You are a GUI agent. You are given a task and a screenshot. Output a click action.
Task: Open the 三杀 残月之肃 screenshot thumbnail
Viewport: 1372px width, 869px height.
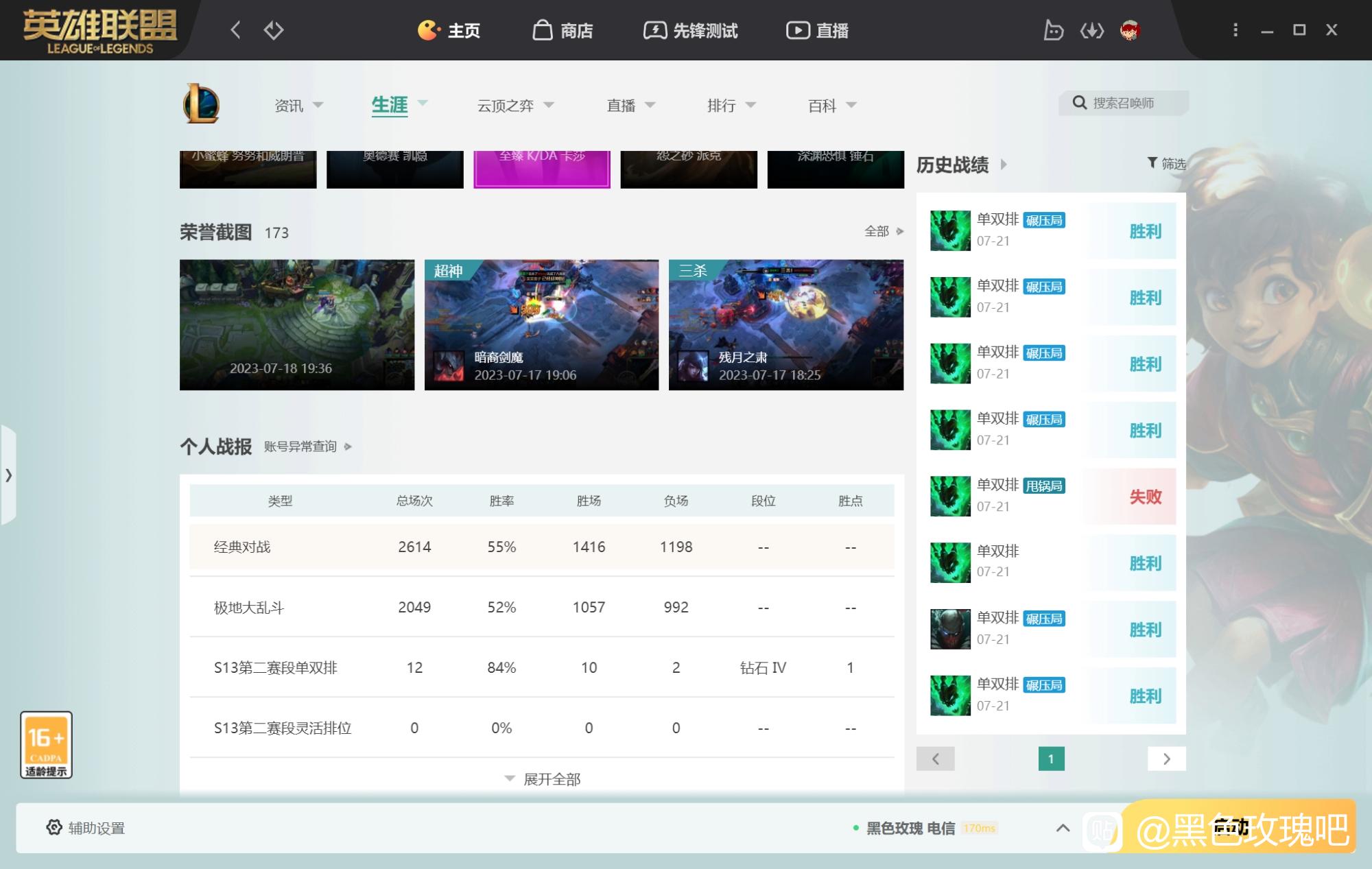point(786,325)
